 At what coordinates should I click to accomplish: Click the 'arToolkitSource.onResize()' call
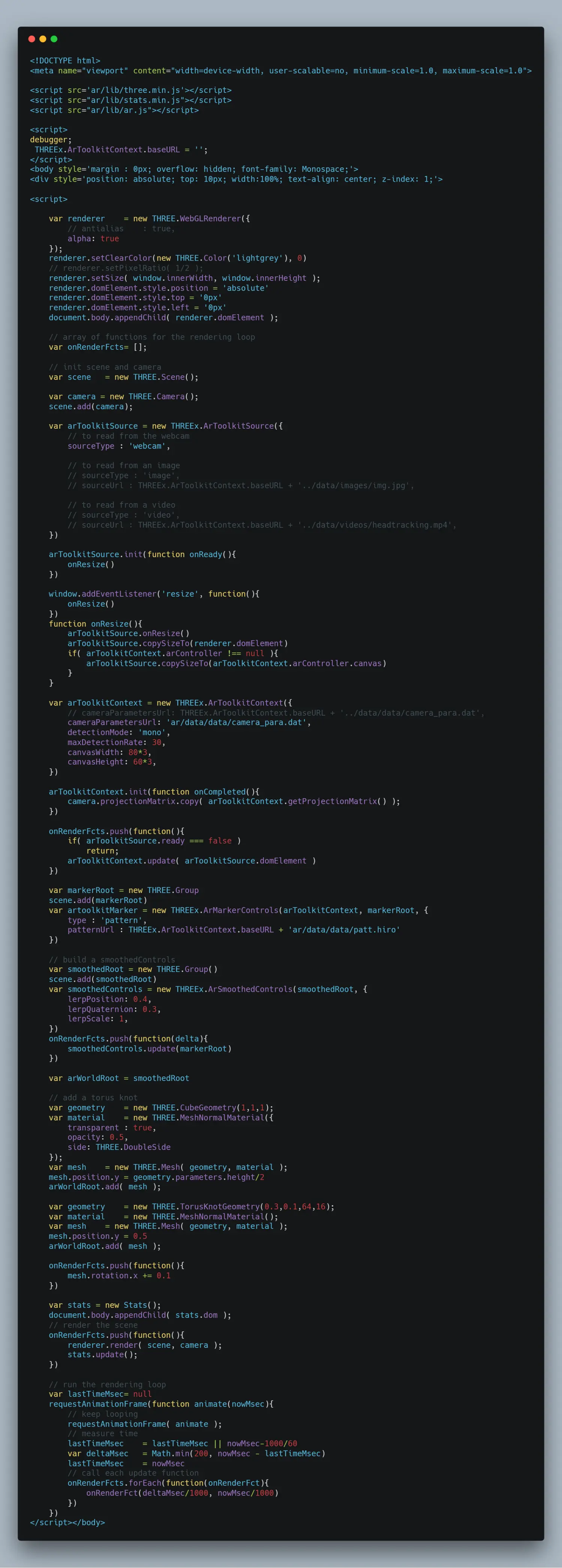click(x=129, y=633)
